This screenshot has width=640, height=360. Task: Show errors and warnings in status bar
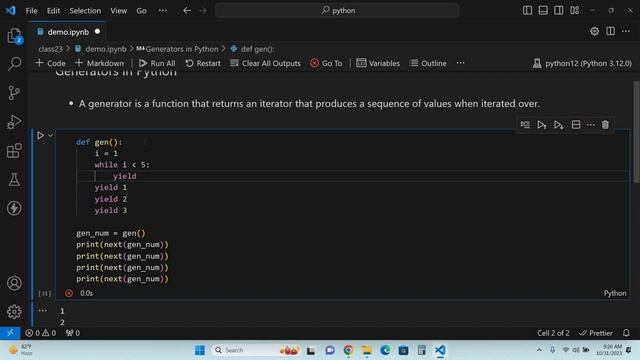(x=41, y=333)
